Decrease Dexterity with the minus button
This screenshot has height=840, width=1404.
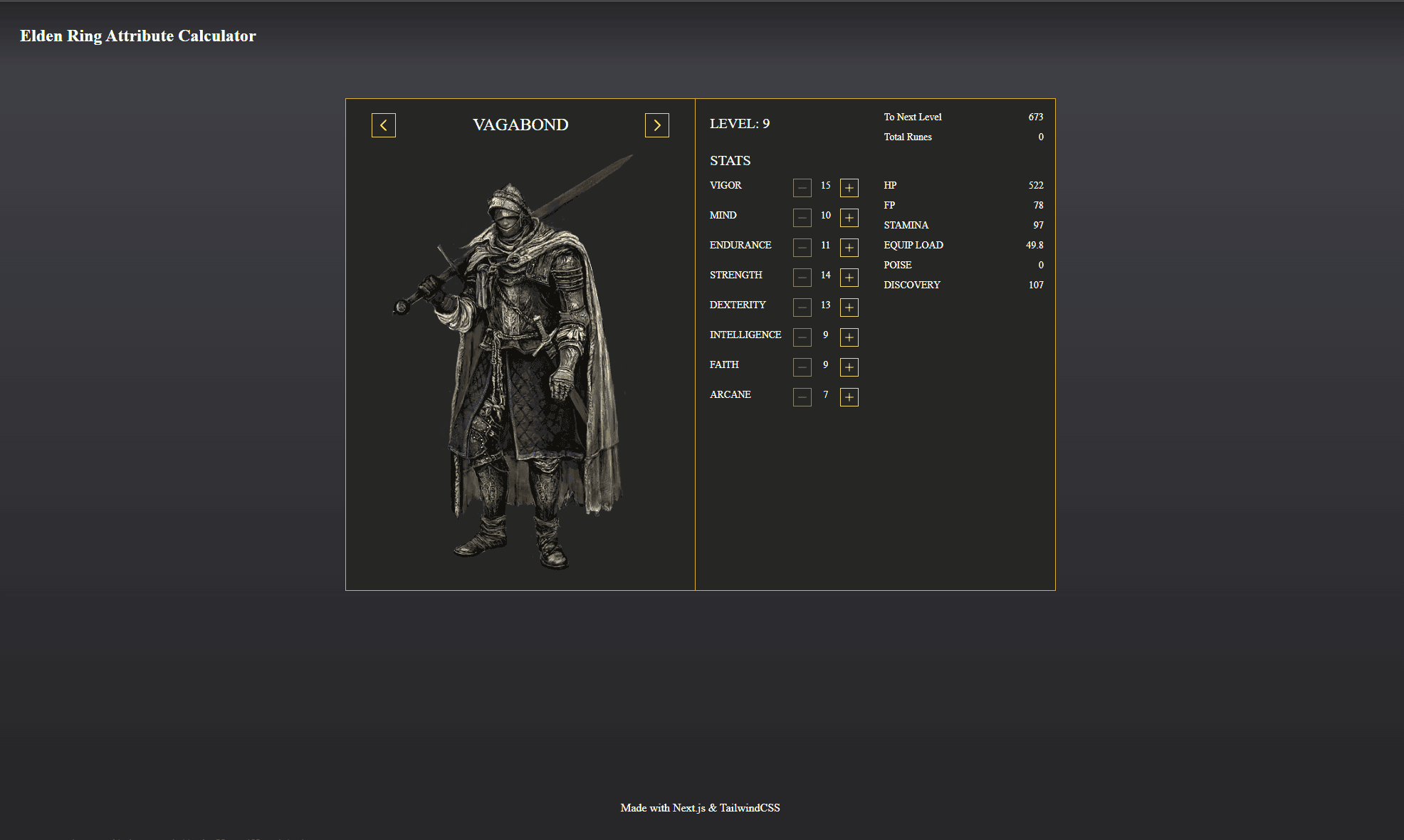[802, 308]
